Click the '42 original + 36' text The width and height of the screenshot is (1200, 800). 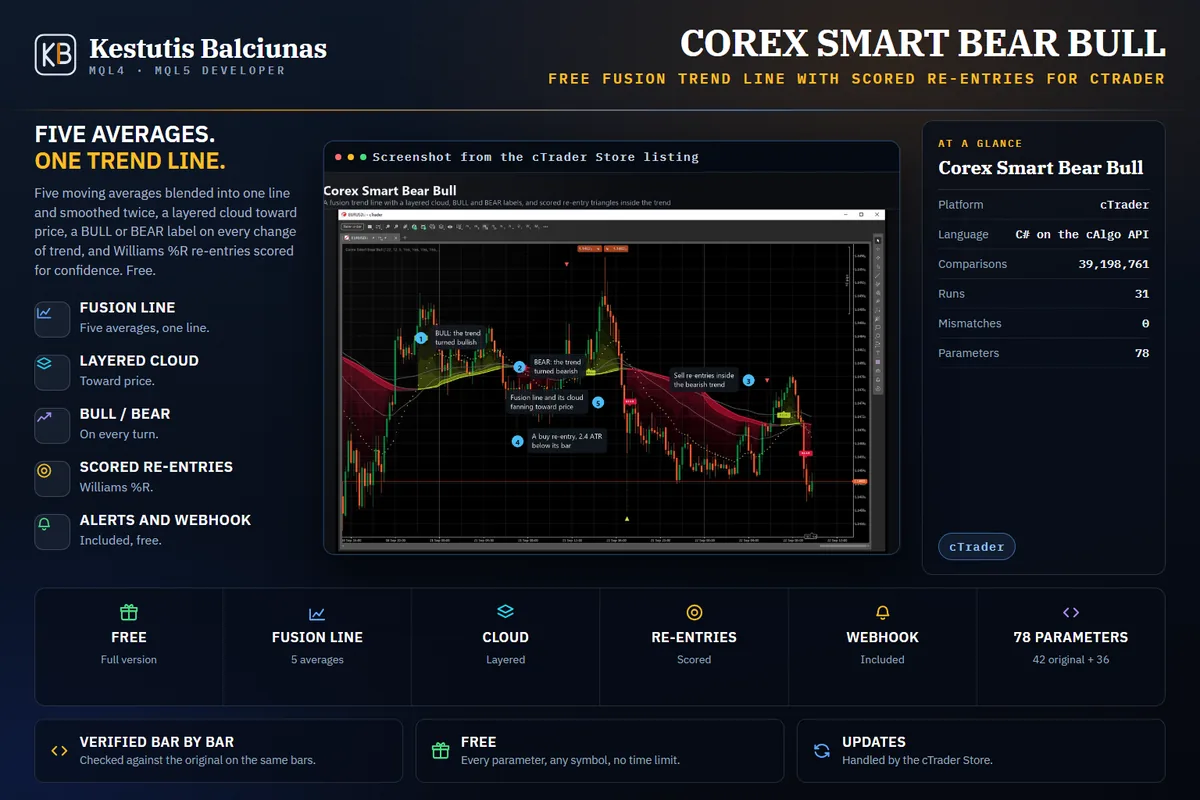(1070, 660)
